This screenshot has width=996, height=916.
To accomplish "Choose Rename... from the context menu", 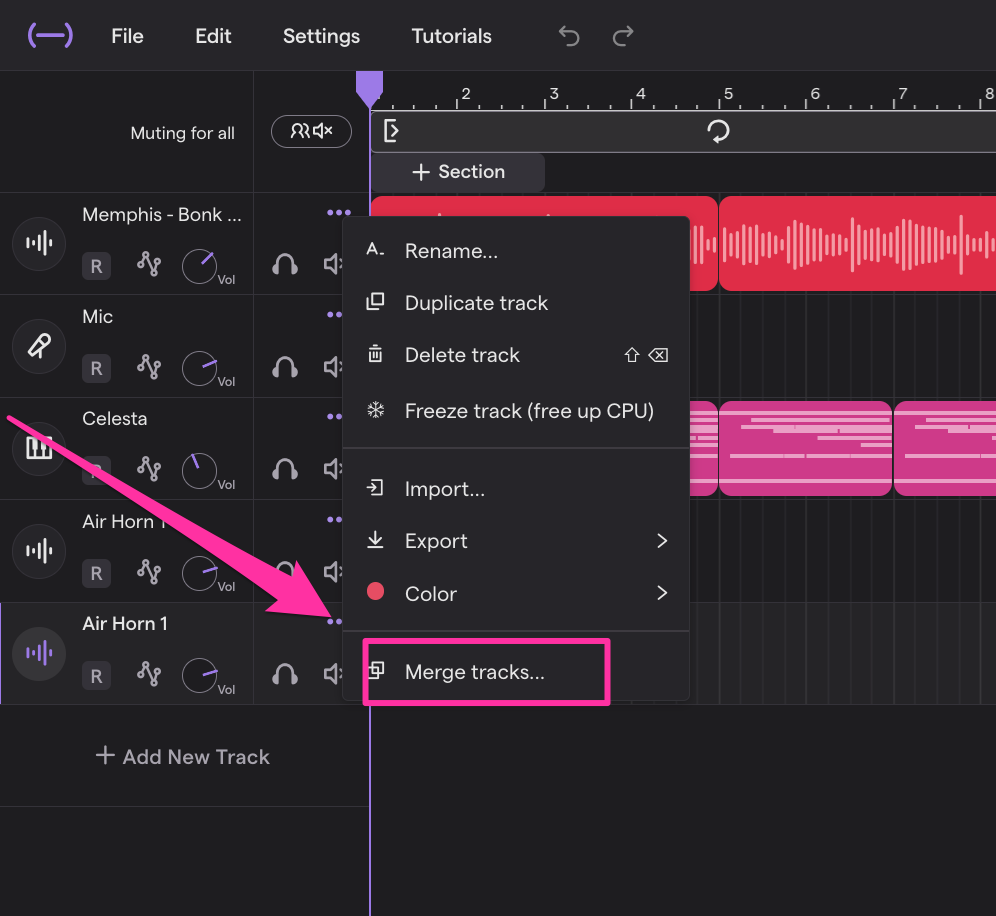I will [516, 251].
